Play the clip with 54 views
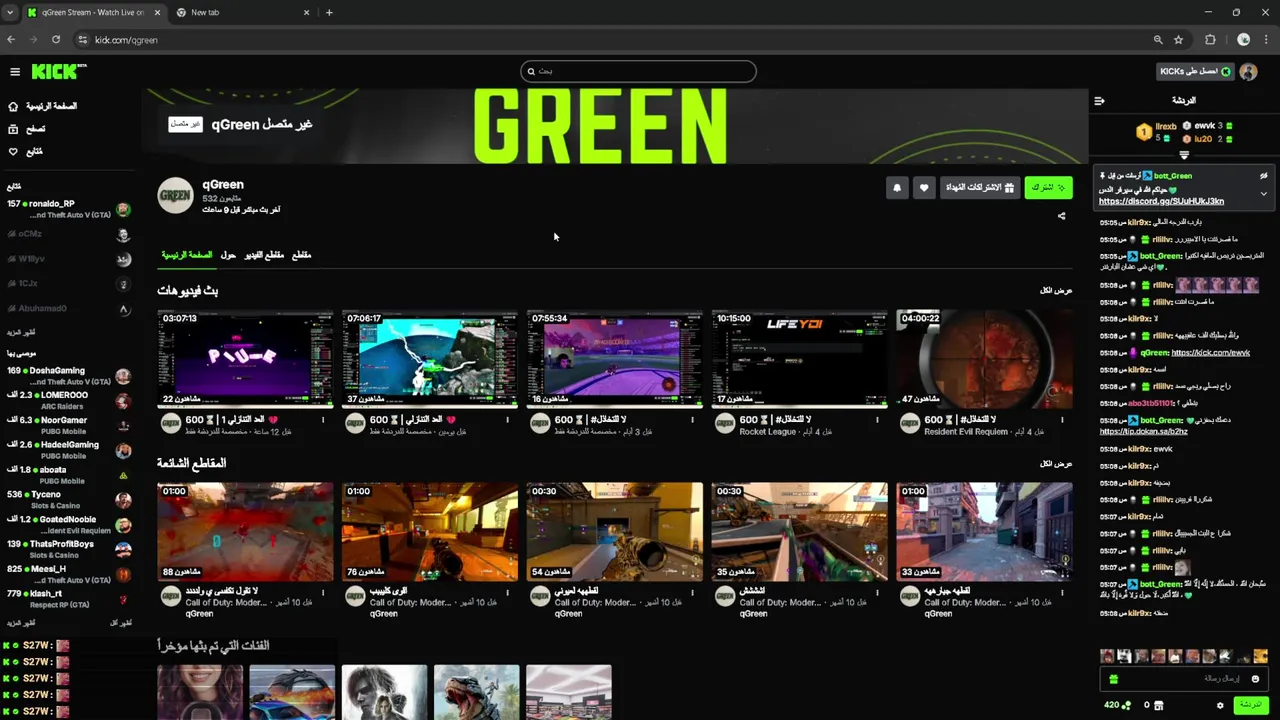This screenshot has width=1280, height=720. (615, 531)
